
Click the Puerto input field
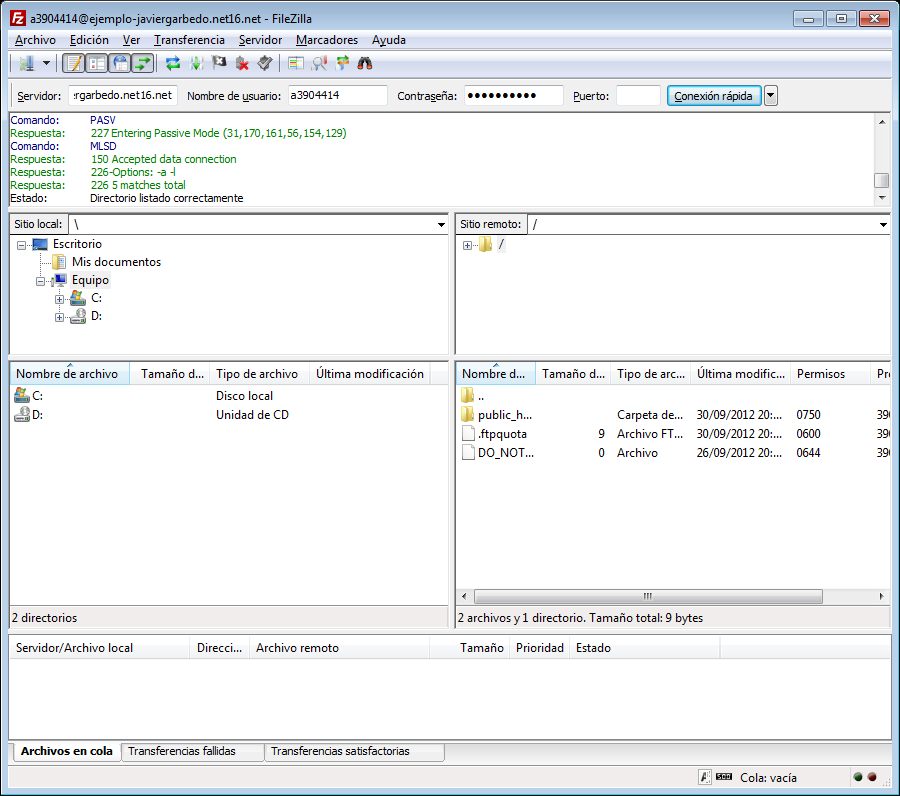[x=638, y=96]
